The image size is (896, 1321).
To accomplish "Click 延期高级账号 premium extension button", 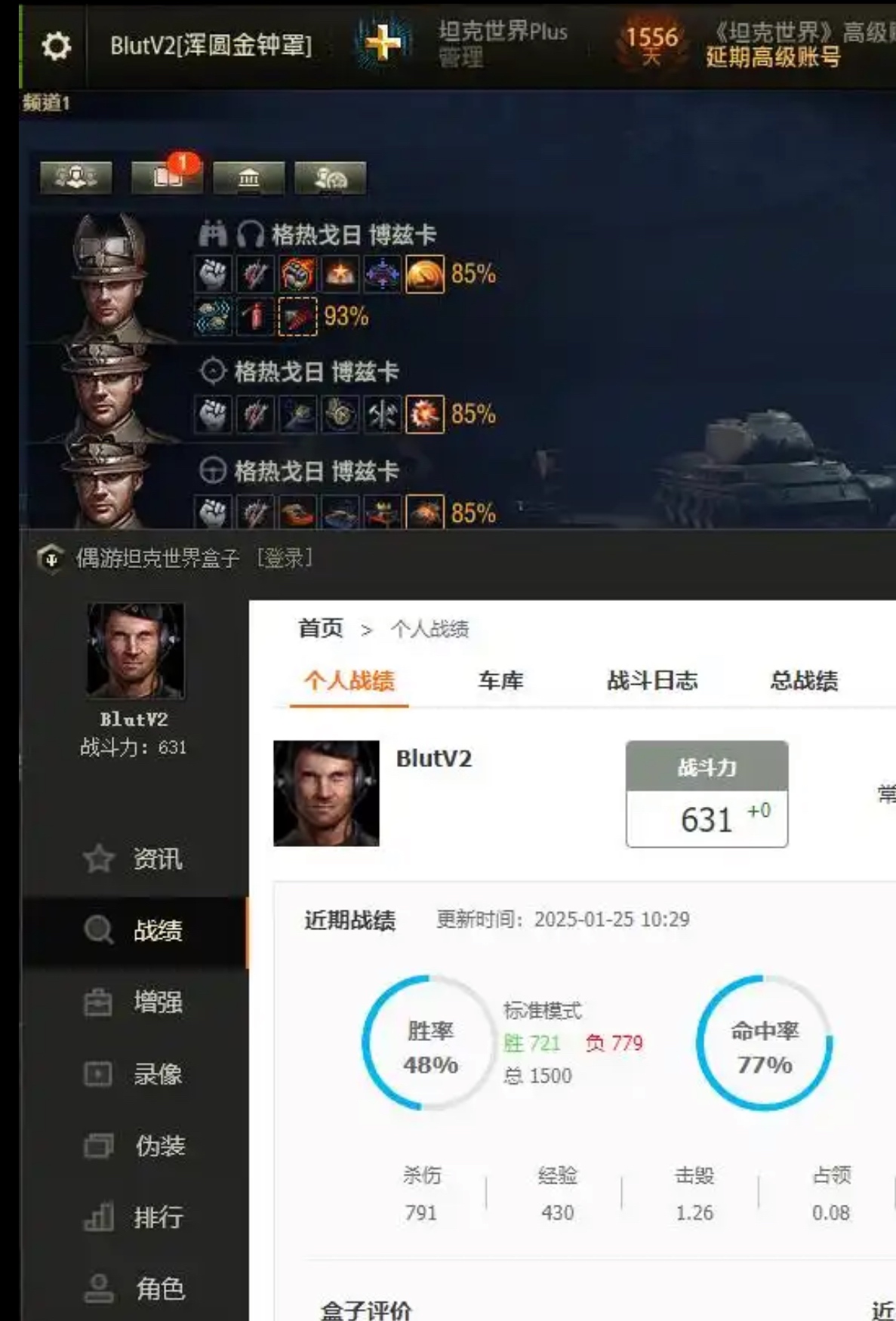I will tap(773, 57).
